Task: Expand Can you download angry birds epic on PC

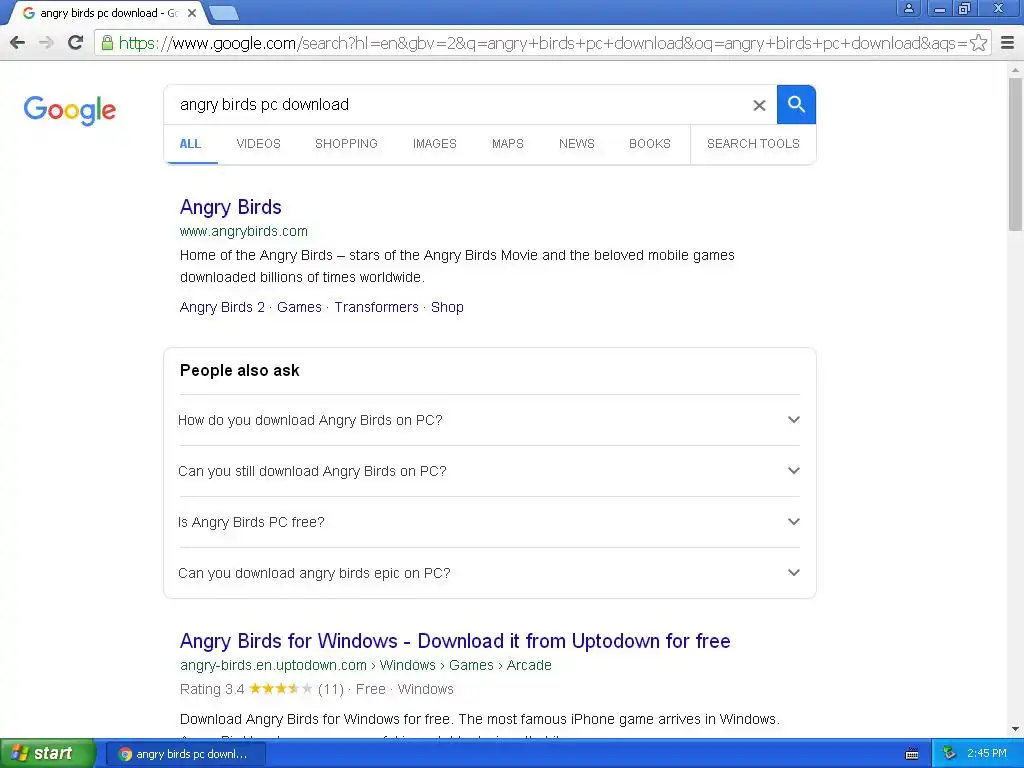Action: coord(489,573)
